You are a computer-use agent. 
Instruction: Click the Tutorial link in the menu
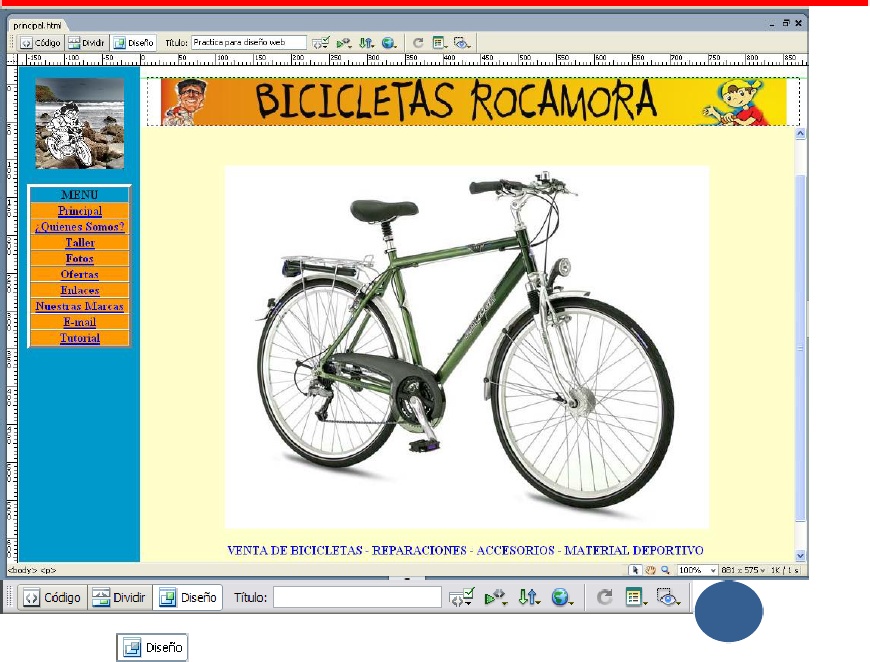(79, 338)
